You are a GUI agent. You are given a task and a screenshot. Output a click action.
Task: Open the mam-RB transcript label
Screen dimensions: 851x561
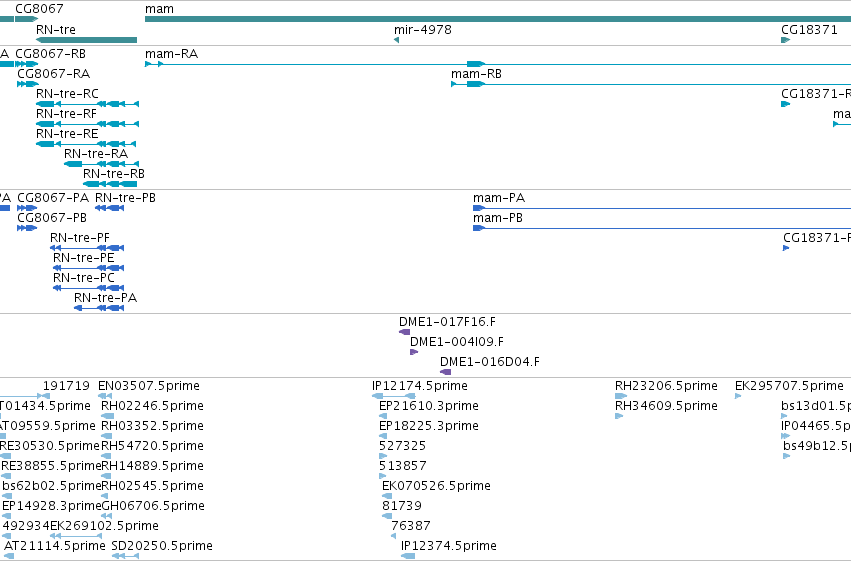coord(477,74)
